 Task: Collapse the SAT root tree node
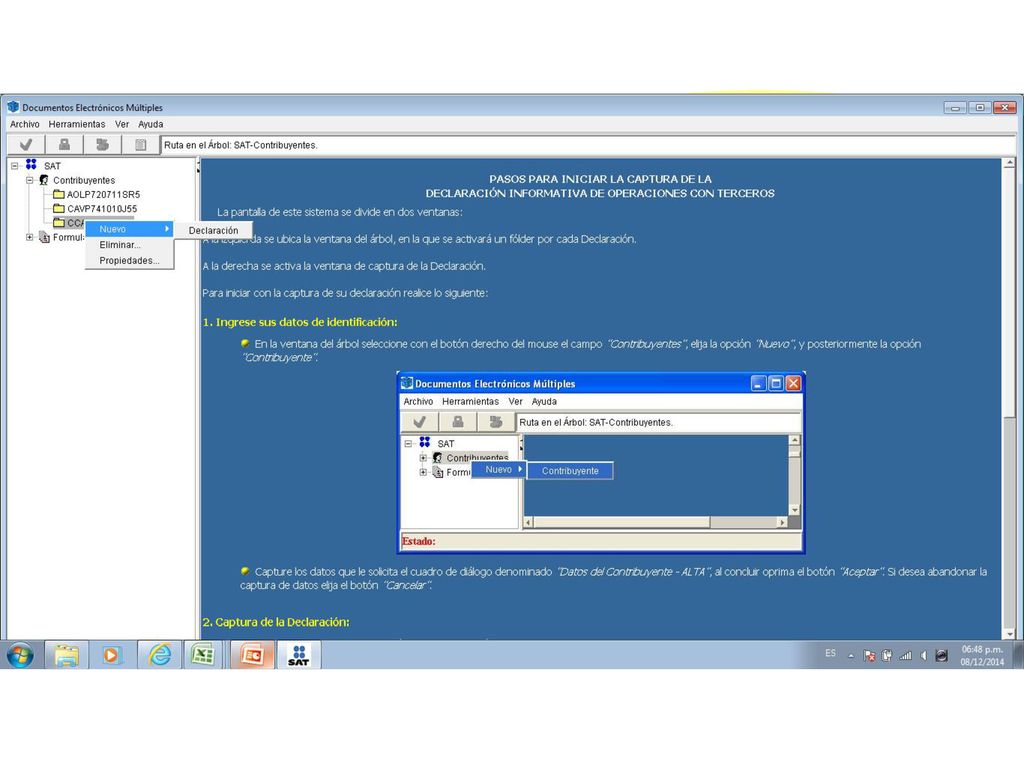click(x=14, y=166)
